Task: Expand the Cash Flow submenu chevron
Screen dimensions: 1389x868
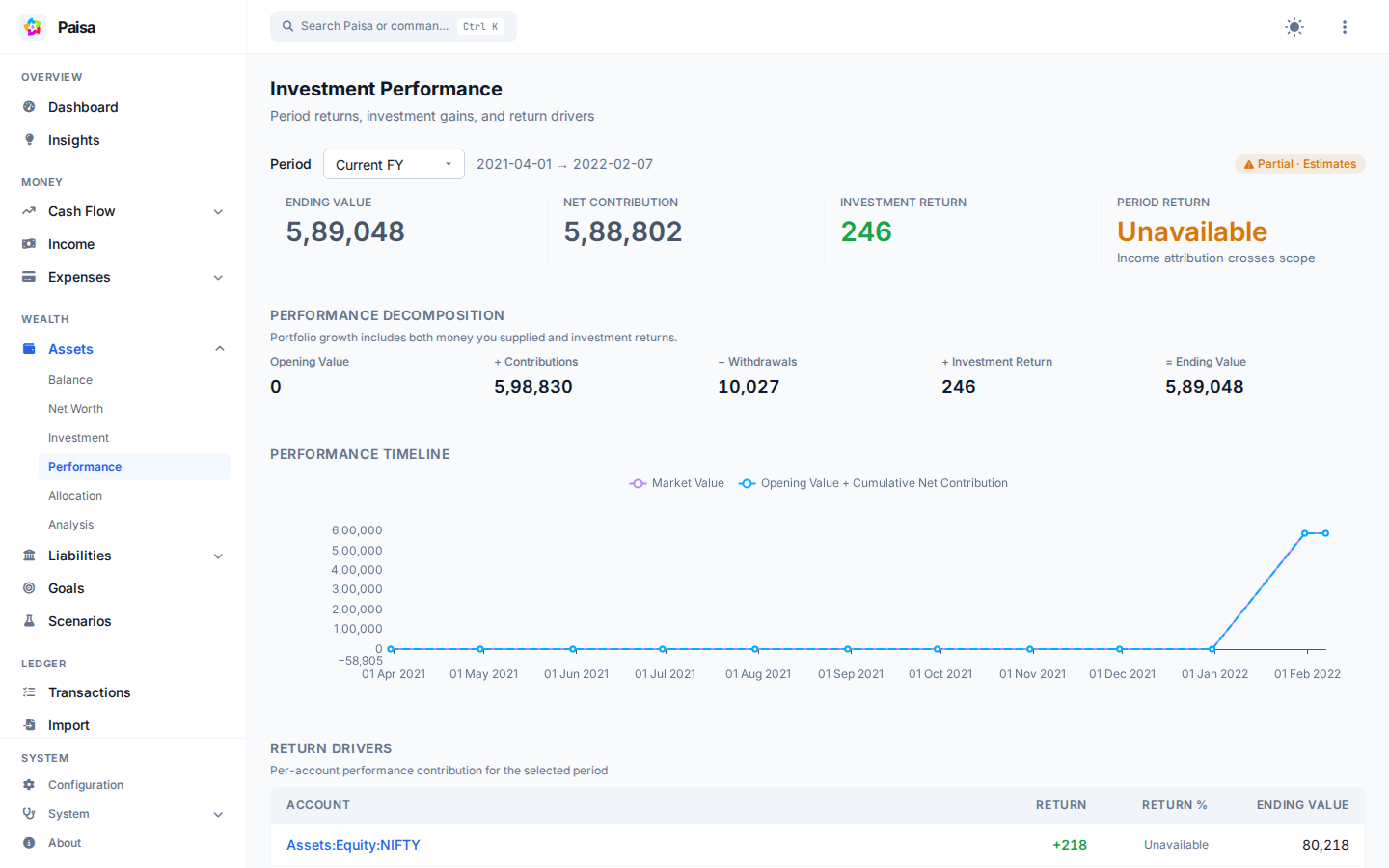Action: [x=219, y=212]
